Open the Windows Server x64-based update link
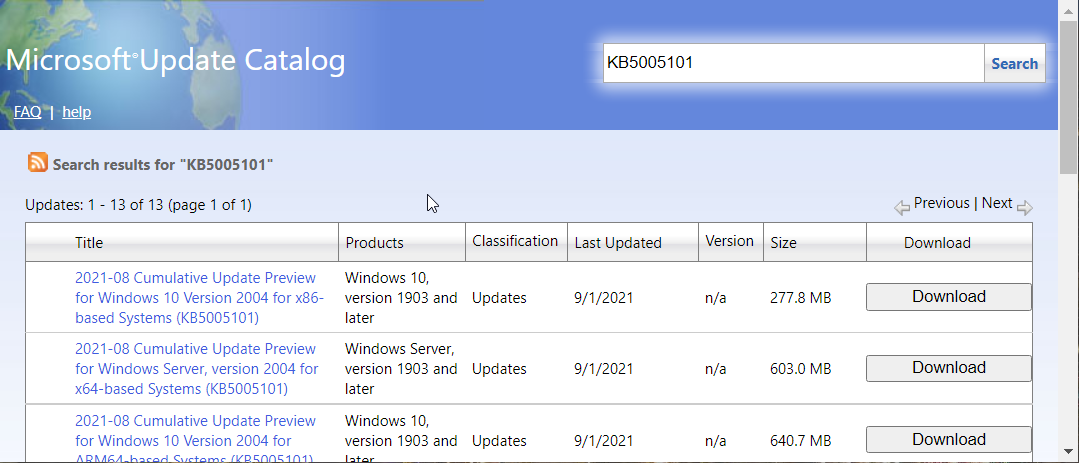The width and height of the screenshot is (1079, 463). coord(196,369)
